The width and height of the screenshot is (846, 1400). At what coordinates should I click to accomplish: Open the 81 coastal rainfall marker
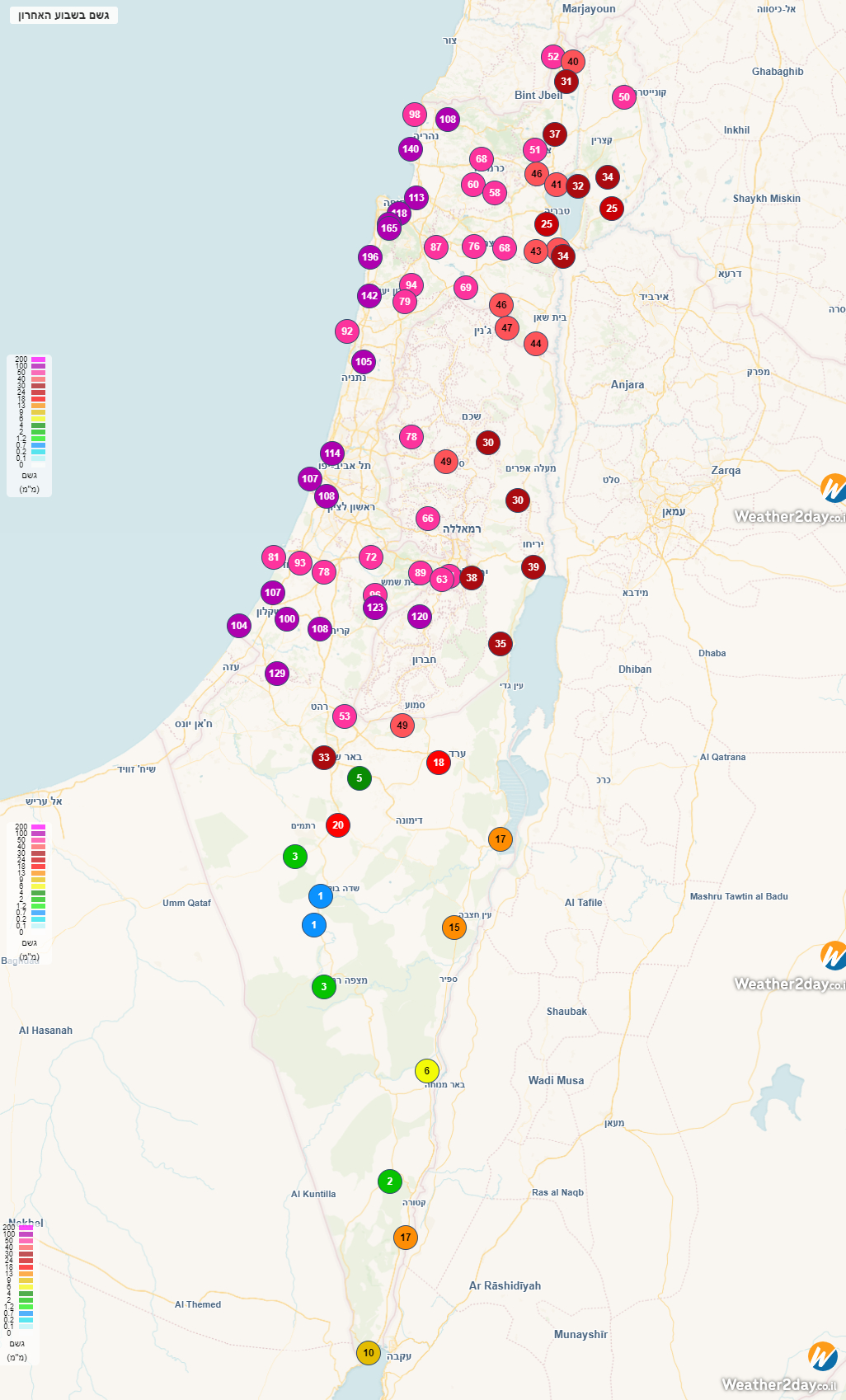tap(274, 557)
